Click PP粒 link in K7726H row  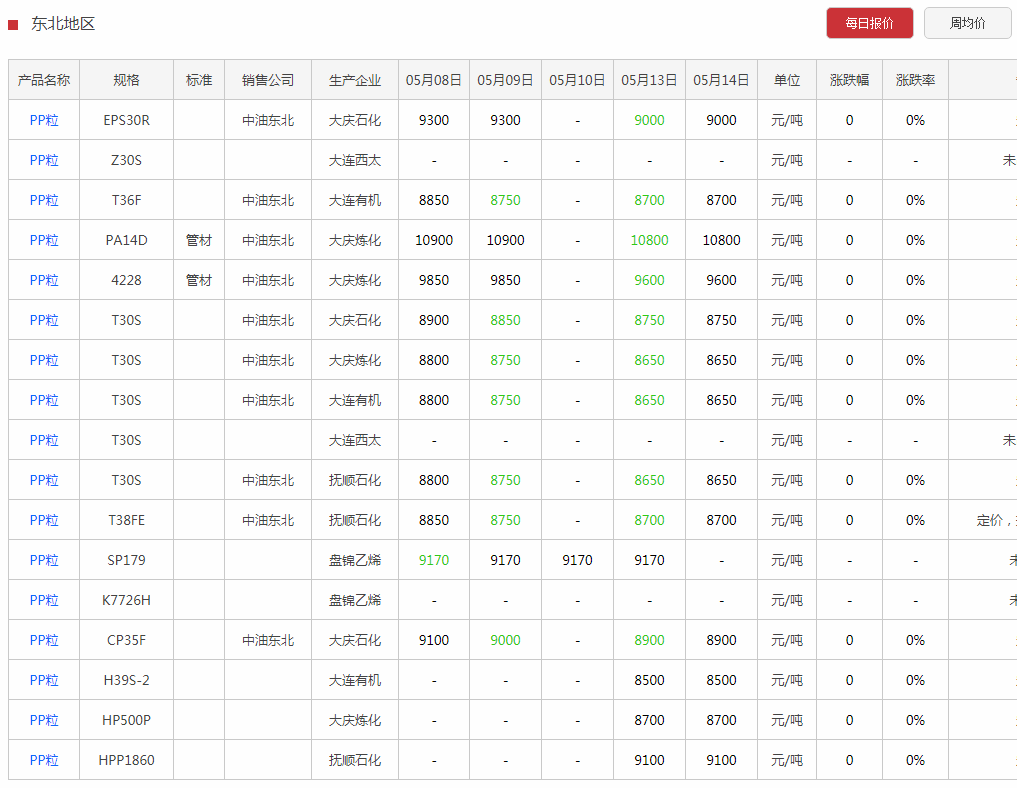[x=44, y=600]
